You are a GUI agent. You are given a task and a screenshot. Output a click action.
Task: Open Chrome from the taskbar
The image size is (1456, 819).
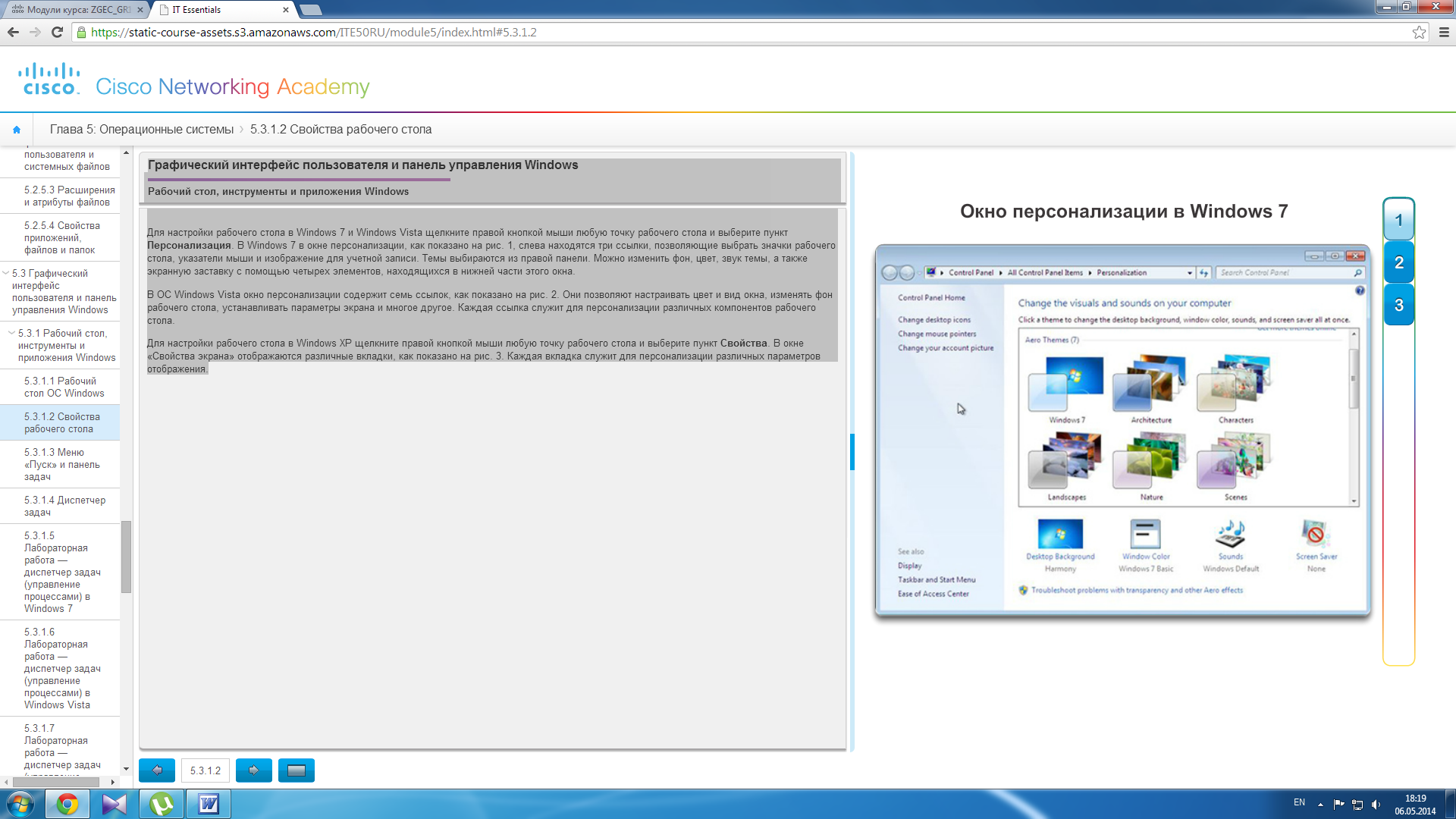coord(67,804)
